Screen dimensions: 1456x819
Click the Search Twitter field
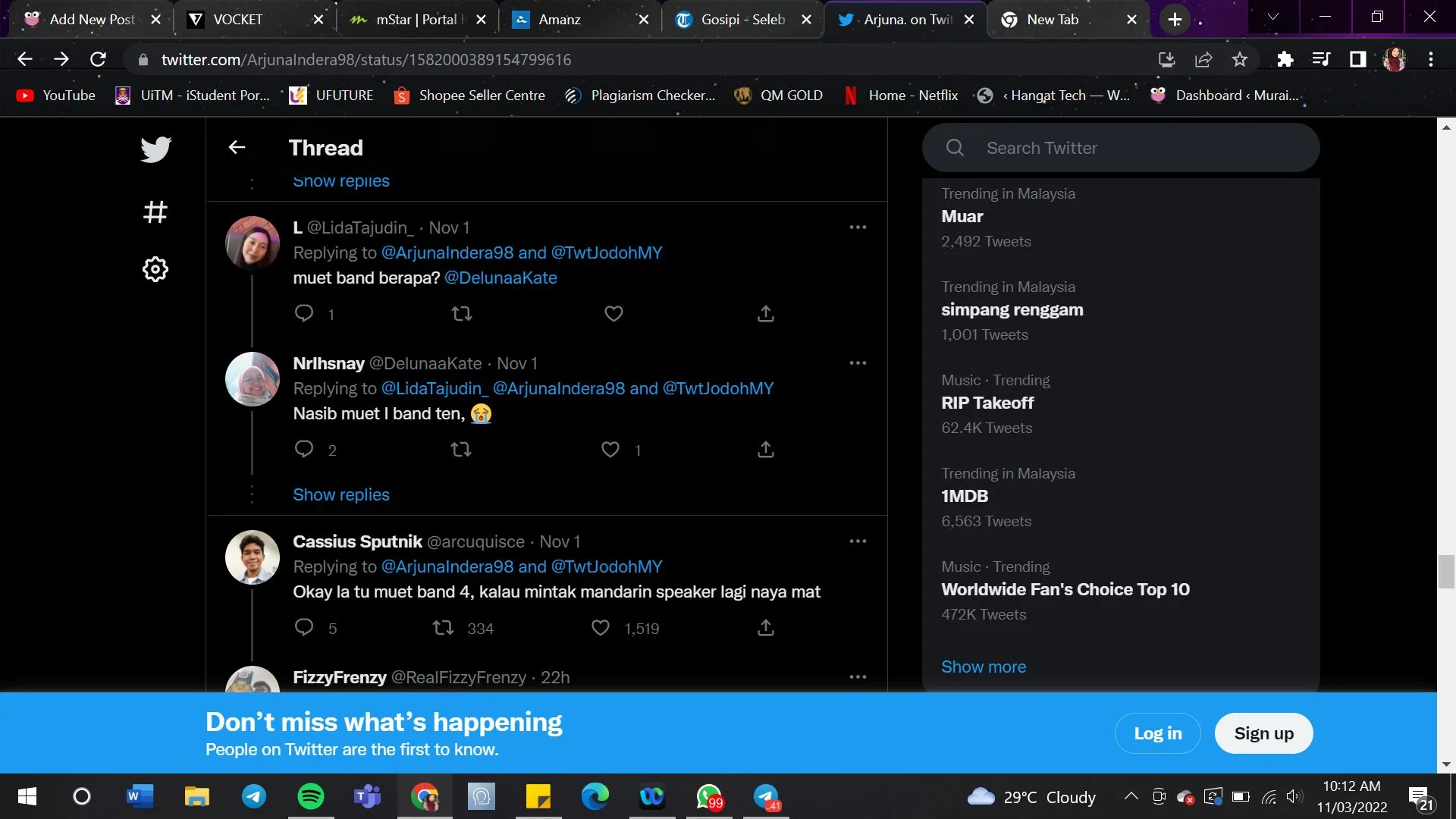[x=1121, y=148]
